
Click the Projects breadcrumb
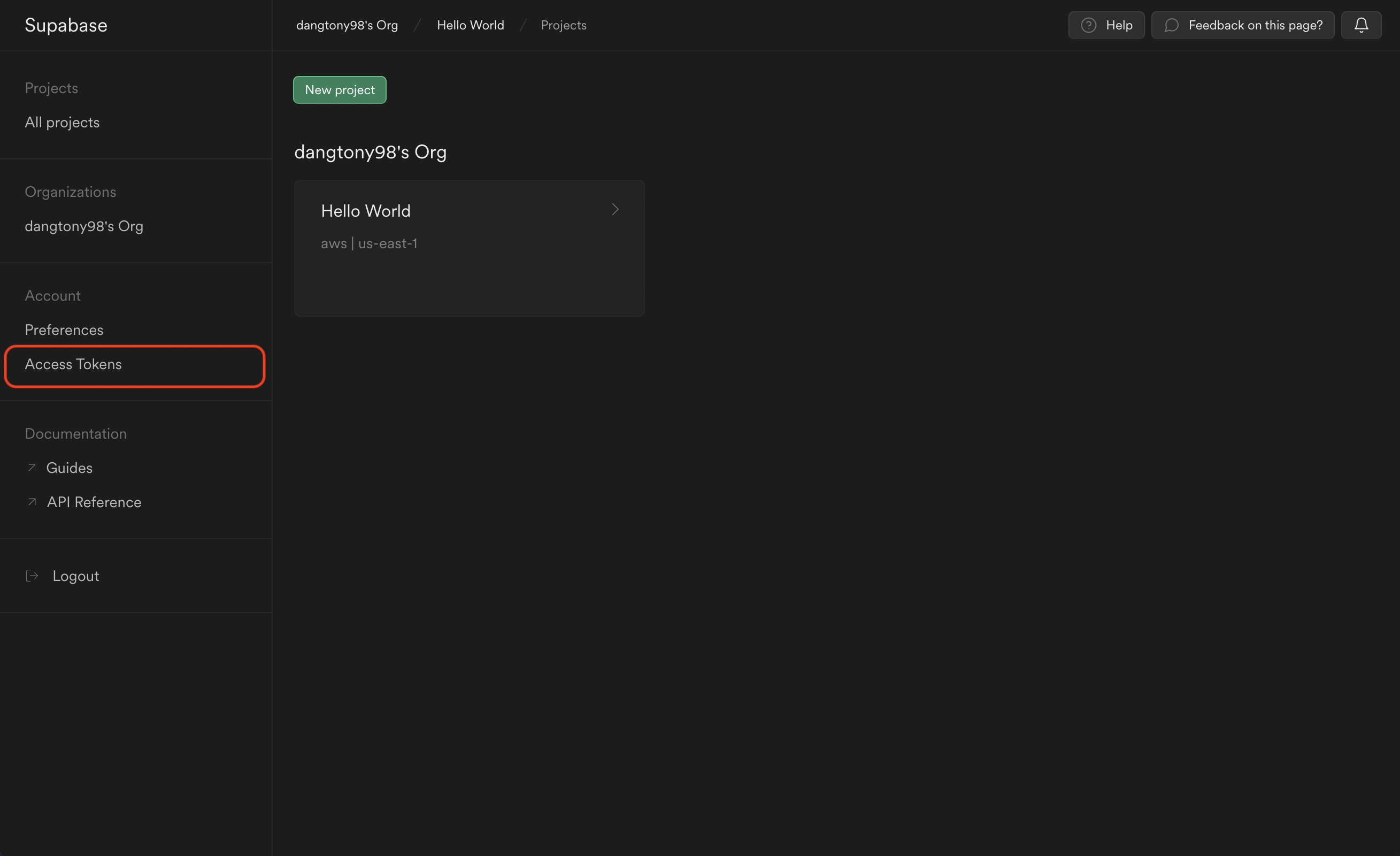(563, 25)
